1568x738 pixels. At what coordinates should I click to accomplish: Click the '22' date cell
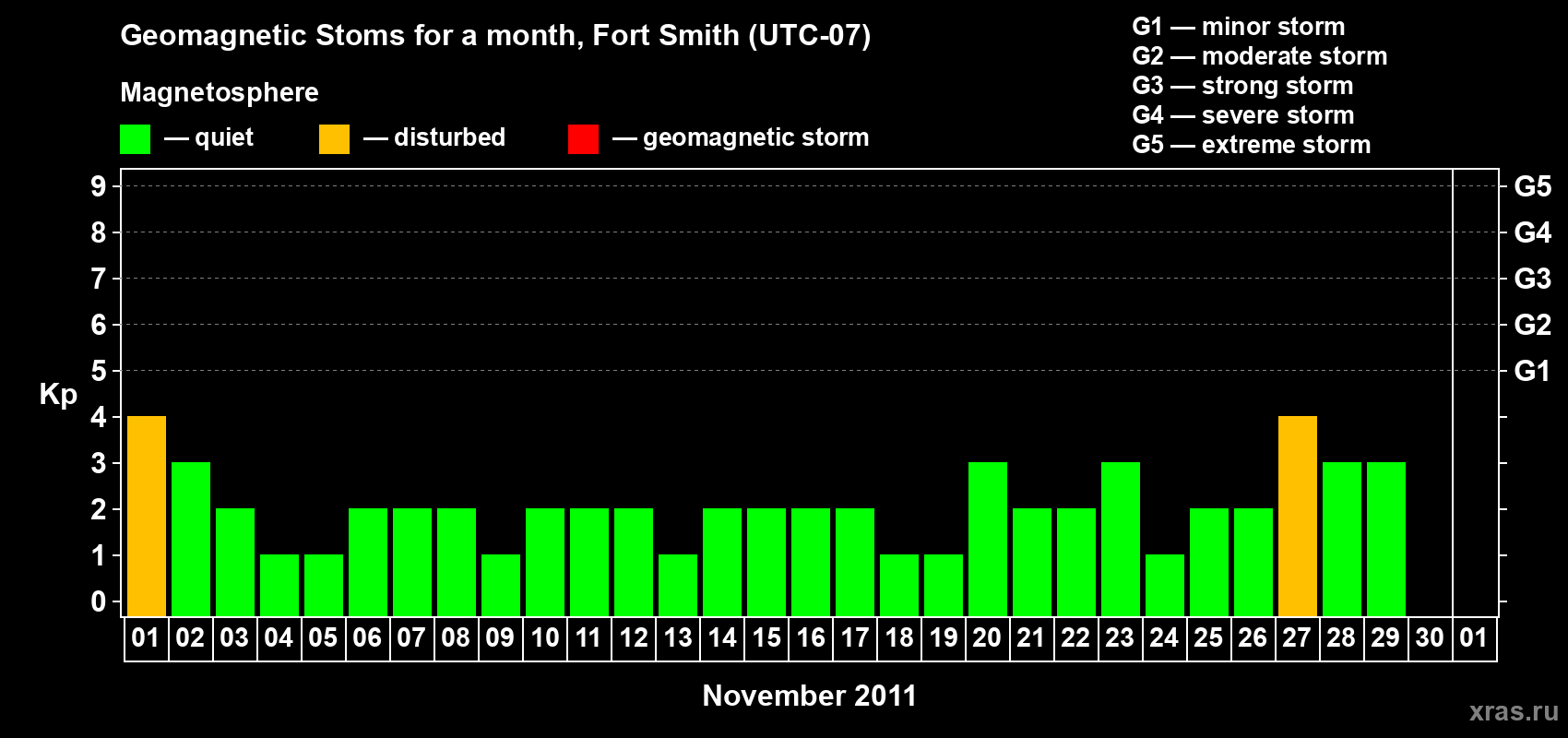coord(1076,638)
